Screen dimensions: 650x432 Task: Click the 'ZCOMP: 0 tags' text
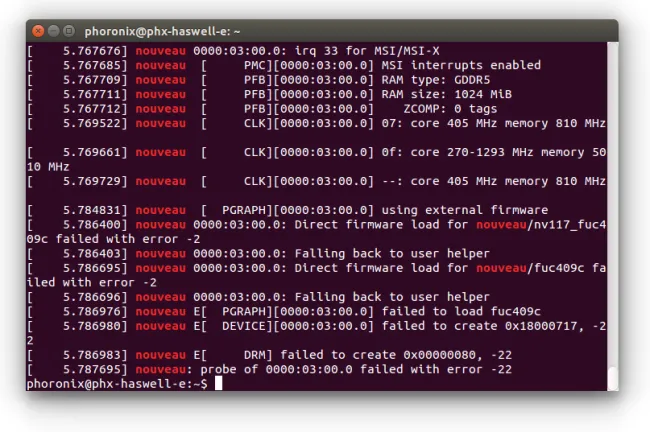pyautogui.click(x=450, y=109)
